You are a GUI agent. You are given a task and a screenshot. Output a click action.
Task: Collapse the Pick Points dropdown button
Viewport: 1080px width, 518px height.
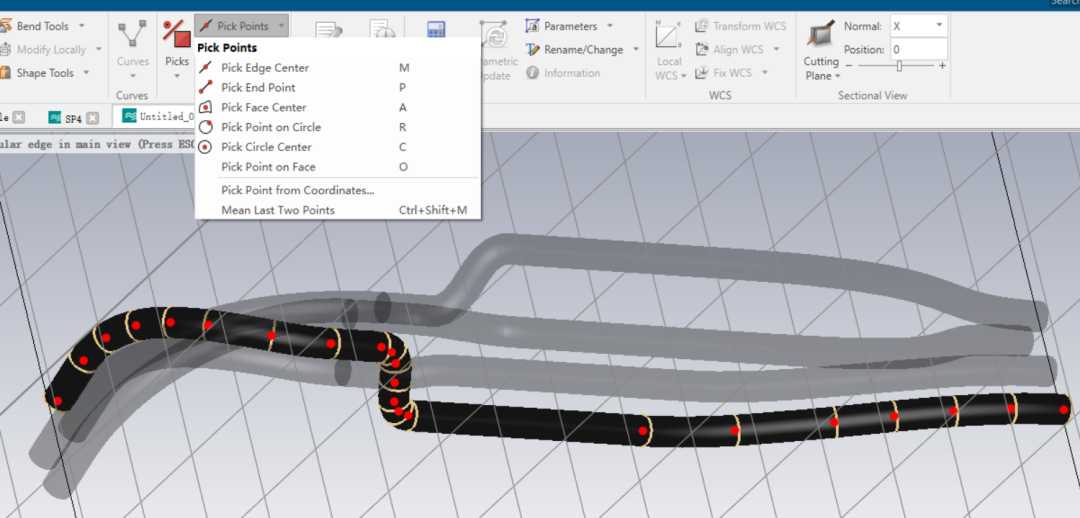click(x=241, y=26)
